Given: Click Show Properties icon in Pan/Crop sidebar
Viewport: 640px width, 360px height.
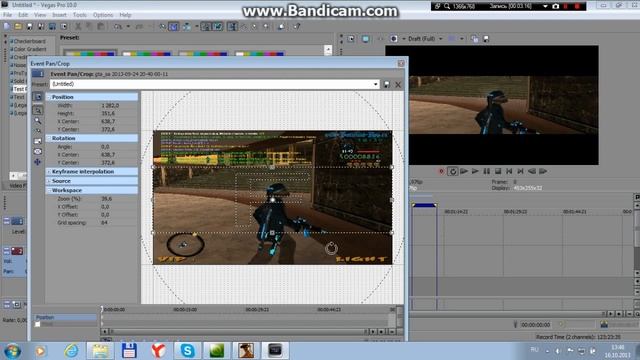Looking at the screenshot, I should (x=38, y=97).
